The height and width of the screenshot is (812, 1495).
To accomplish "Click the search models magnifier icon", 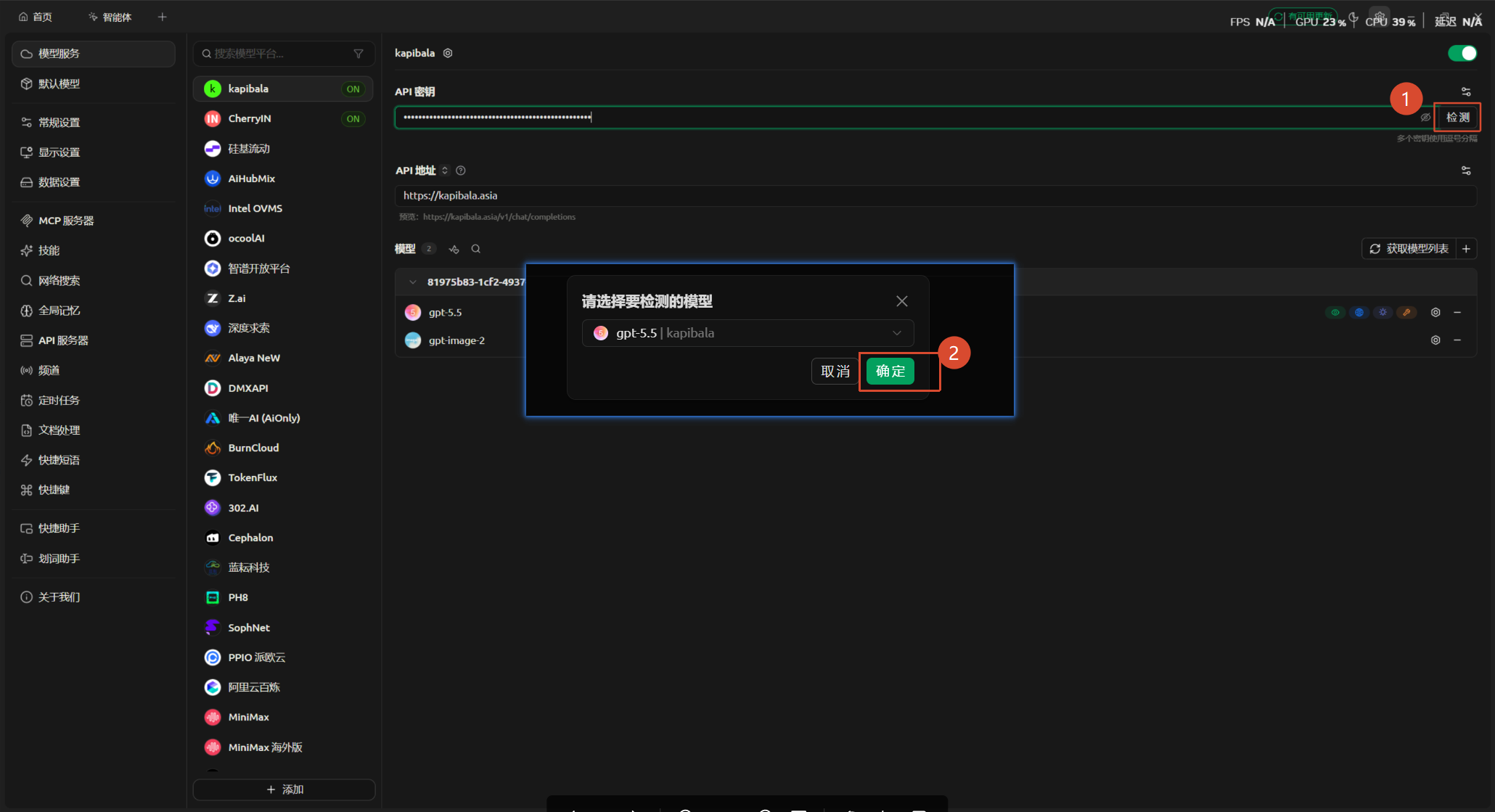I will pyautogui.click(x=476, y=249).
